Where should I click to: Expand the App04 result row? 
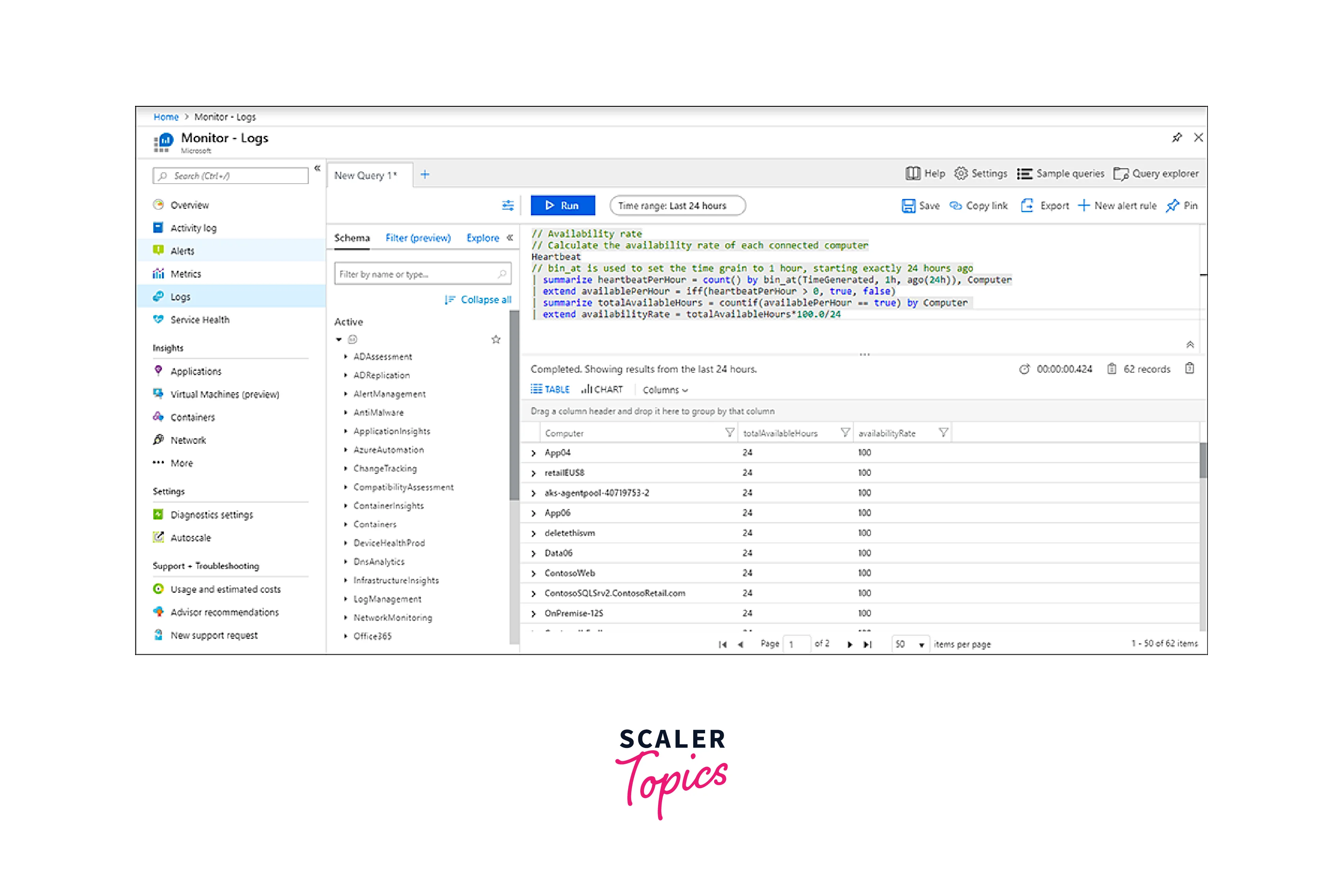click(534, 453)
